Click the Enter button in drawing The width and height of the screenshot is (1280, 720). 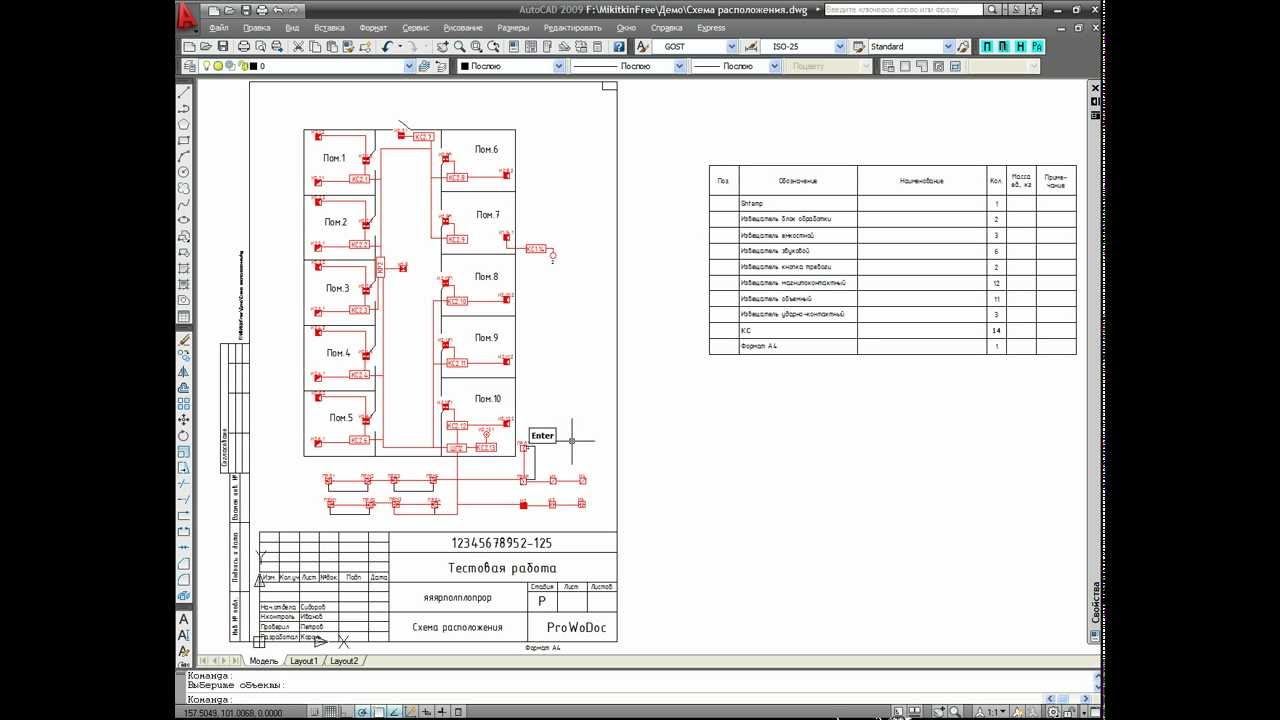pos(542,435)
